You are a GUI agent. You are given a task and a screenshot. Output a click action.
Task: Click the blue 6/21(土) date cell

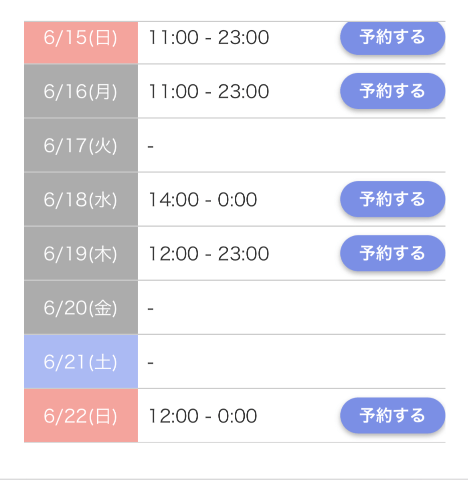81,362
